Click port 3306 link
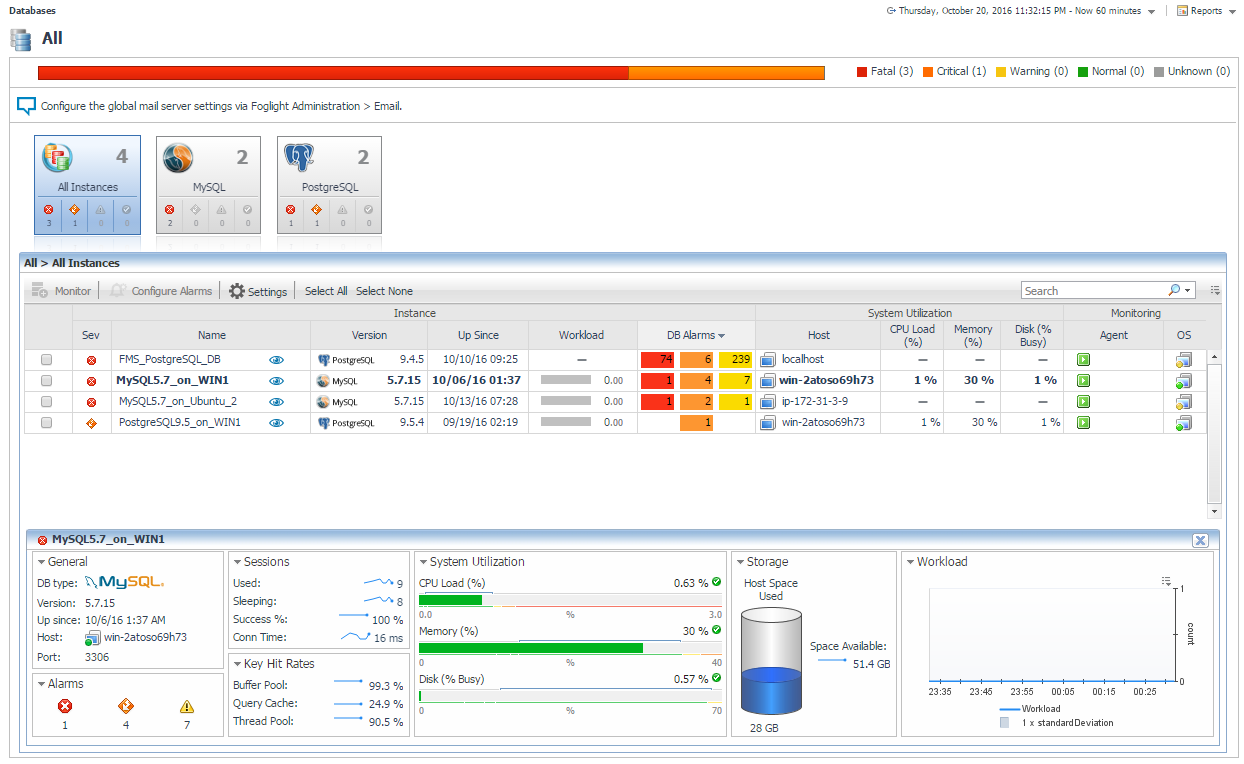The width and height of the screenshot is (1244, 764). tap(97, 657)
